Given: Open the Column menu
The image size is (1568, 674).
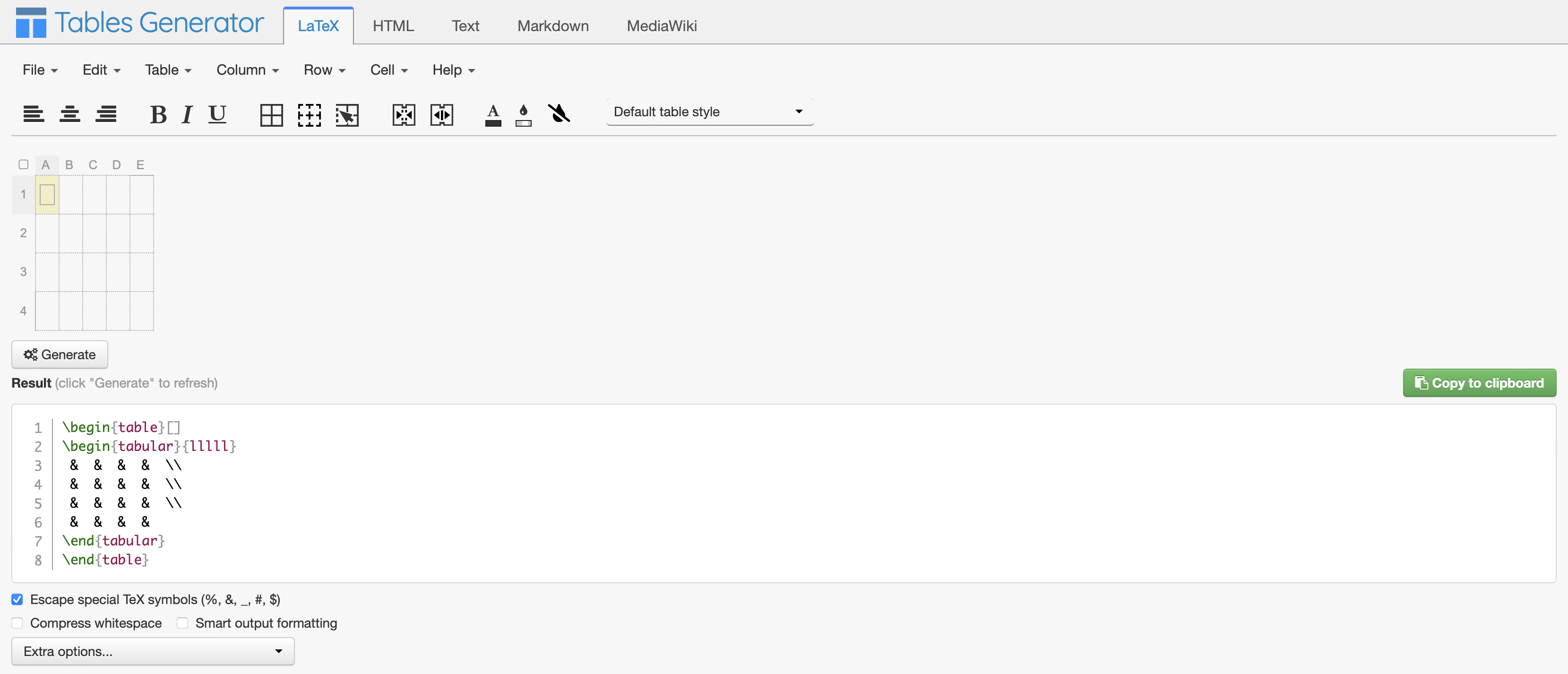Looking at the screenshot, I should [x=248, y=70].
